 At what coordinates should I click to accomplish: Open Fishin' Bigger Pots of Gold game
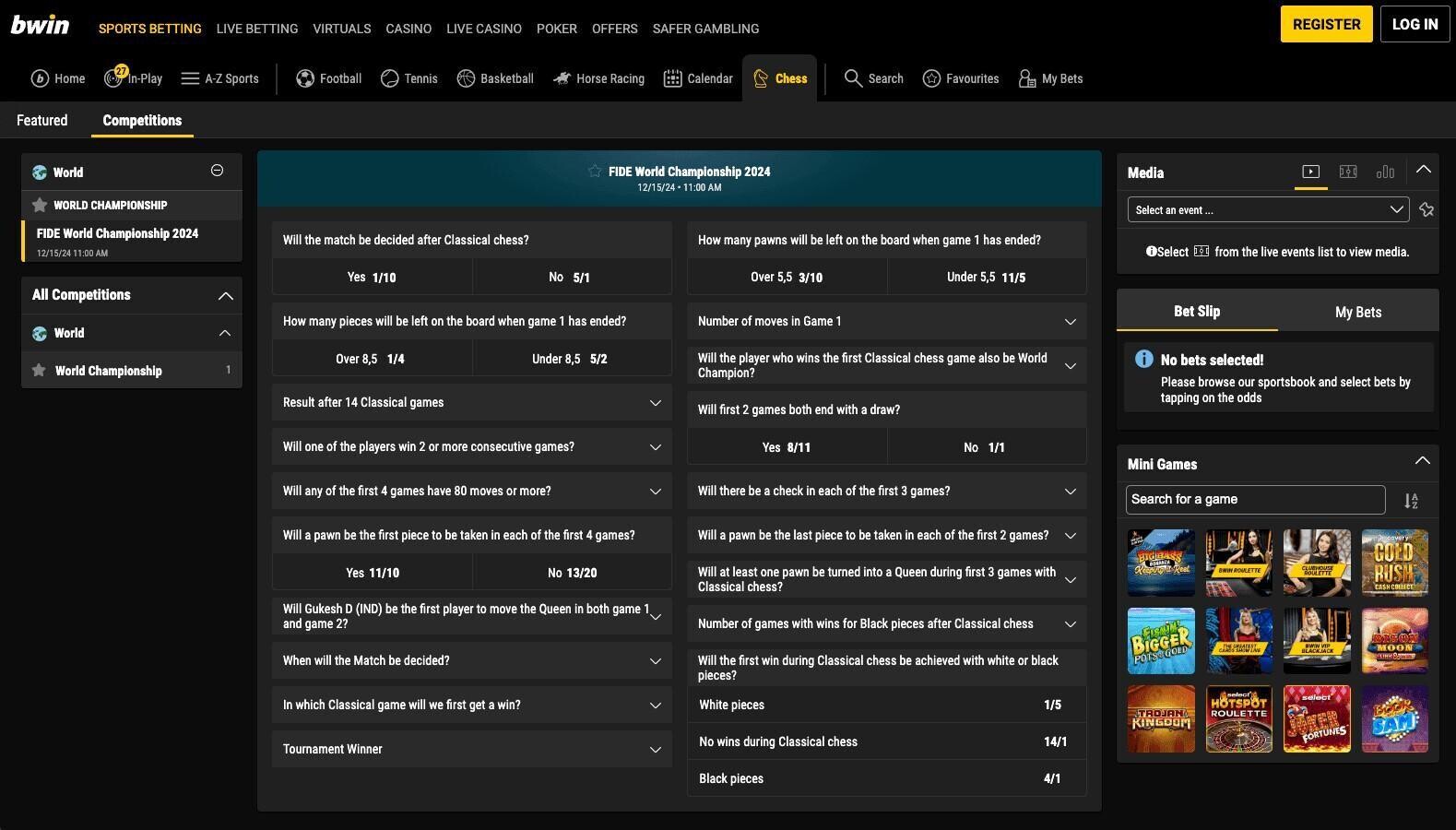[x=1161, y=640]
